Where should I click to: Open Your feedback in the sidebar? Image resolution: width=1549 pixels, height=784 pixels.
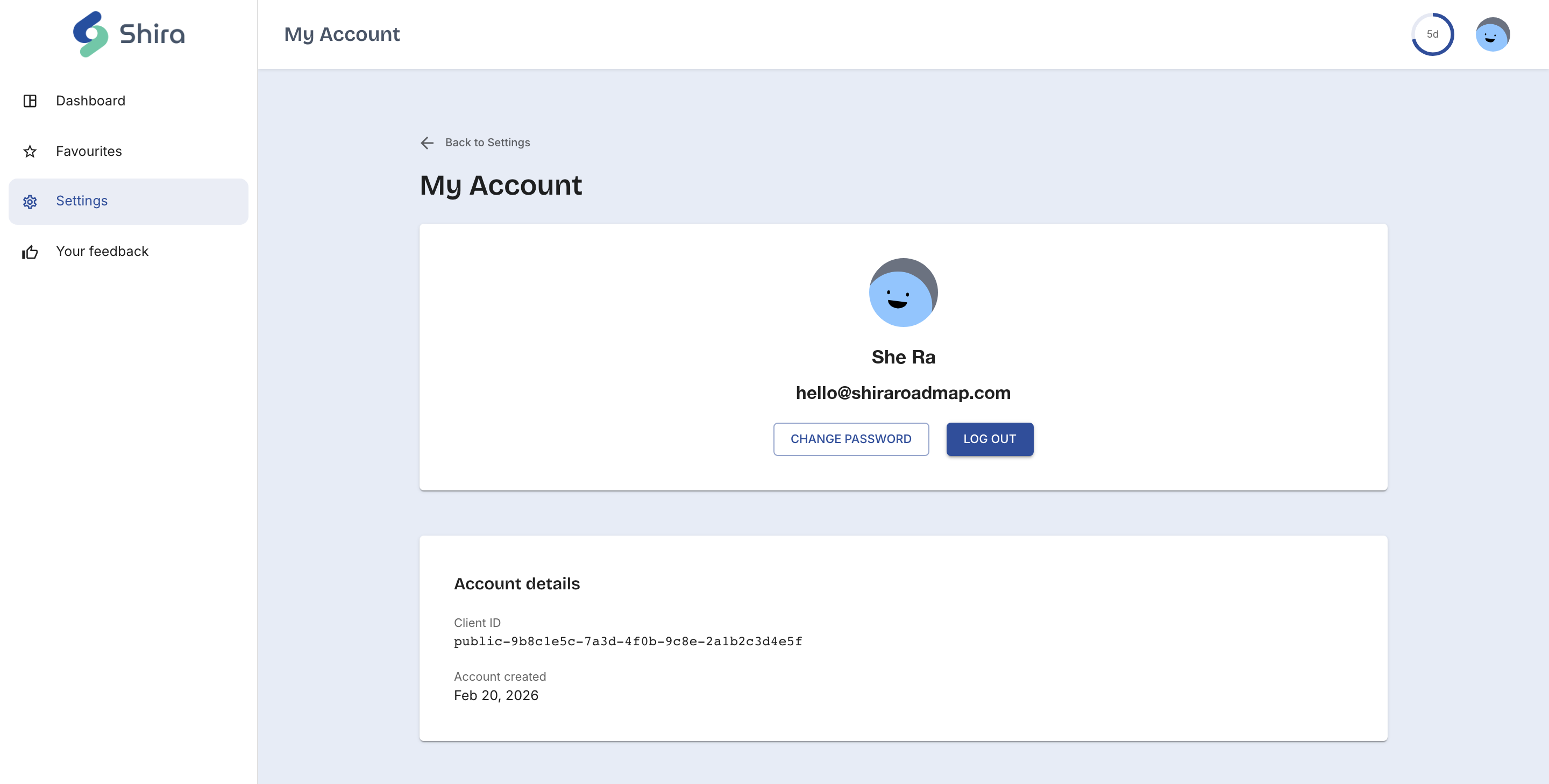[x=128, y=252]
